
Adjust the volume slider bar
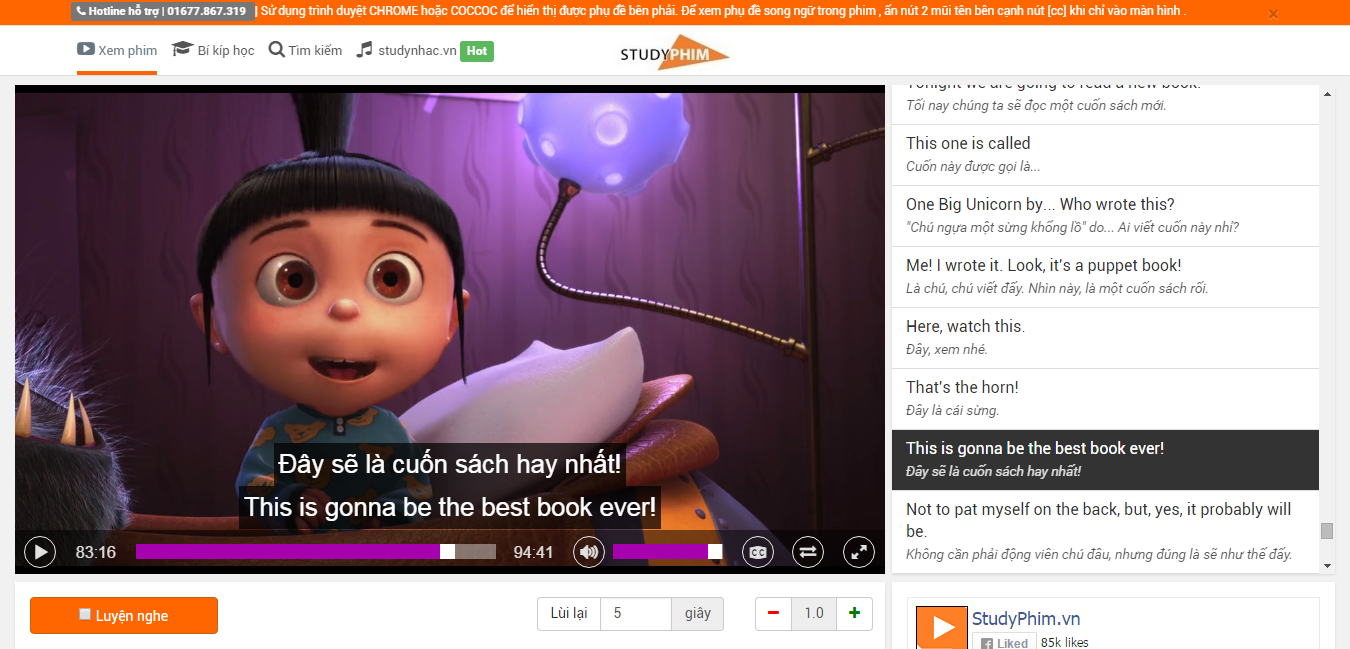666,552
